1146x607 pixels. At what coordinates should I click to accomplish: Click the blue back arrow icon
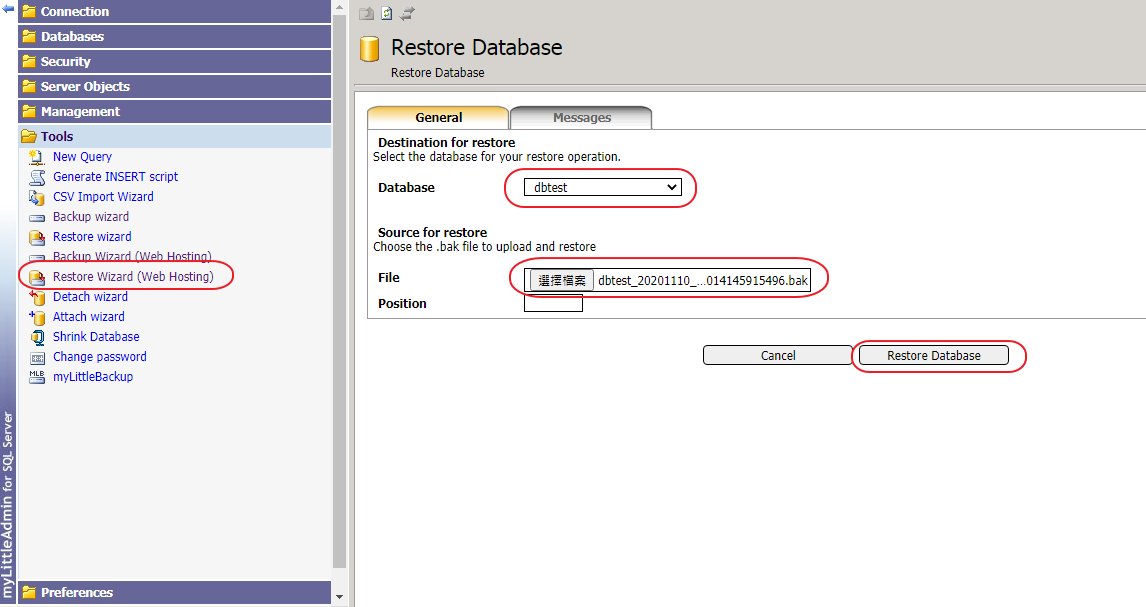(8, 9)
